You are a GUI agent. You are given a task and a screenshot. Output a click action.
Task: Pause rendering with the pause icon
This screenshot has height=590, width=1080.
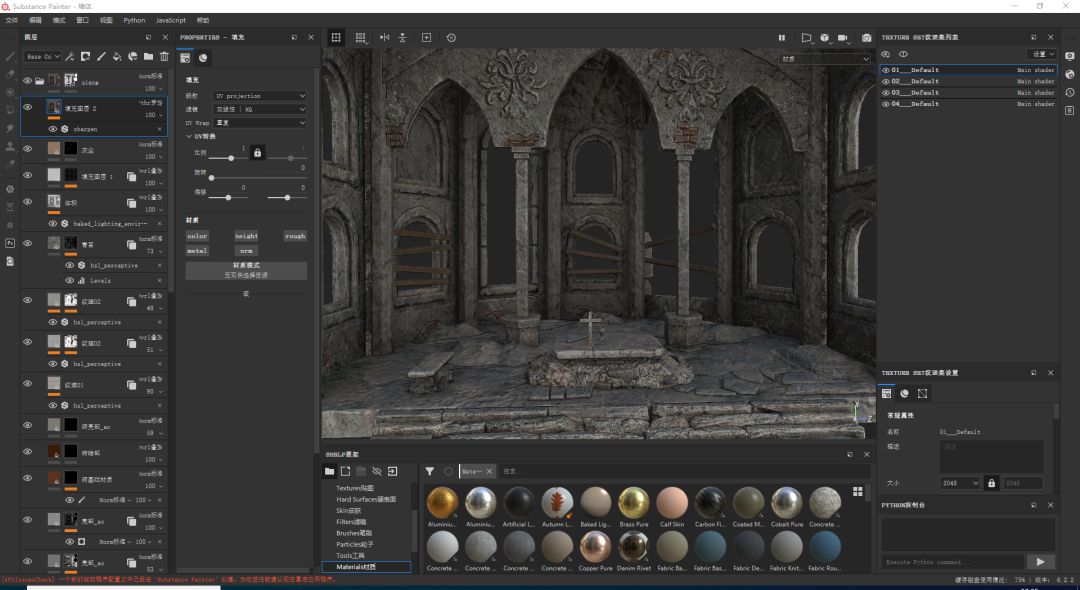click(x=782, y=38)
